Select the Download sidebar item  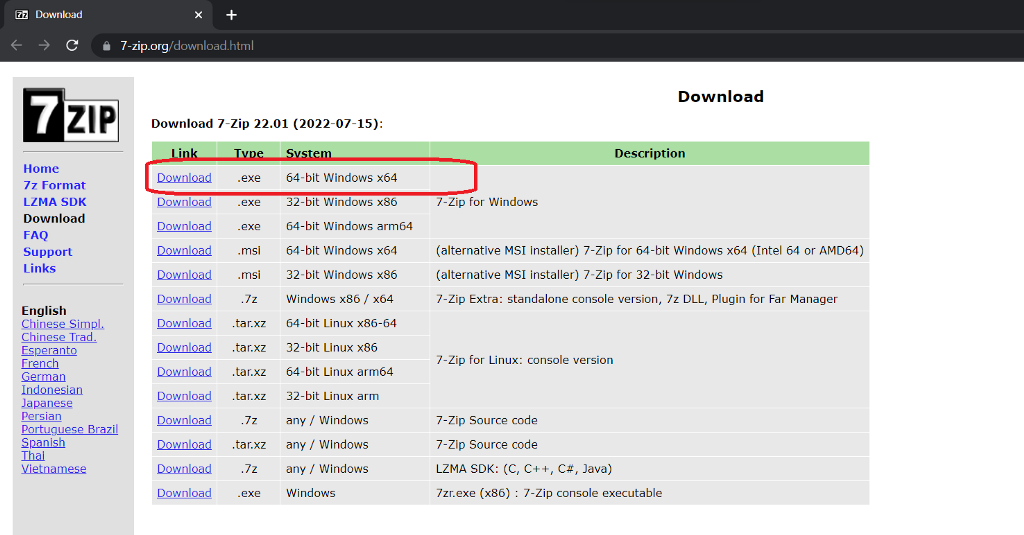54,219
